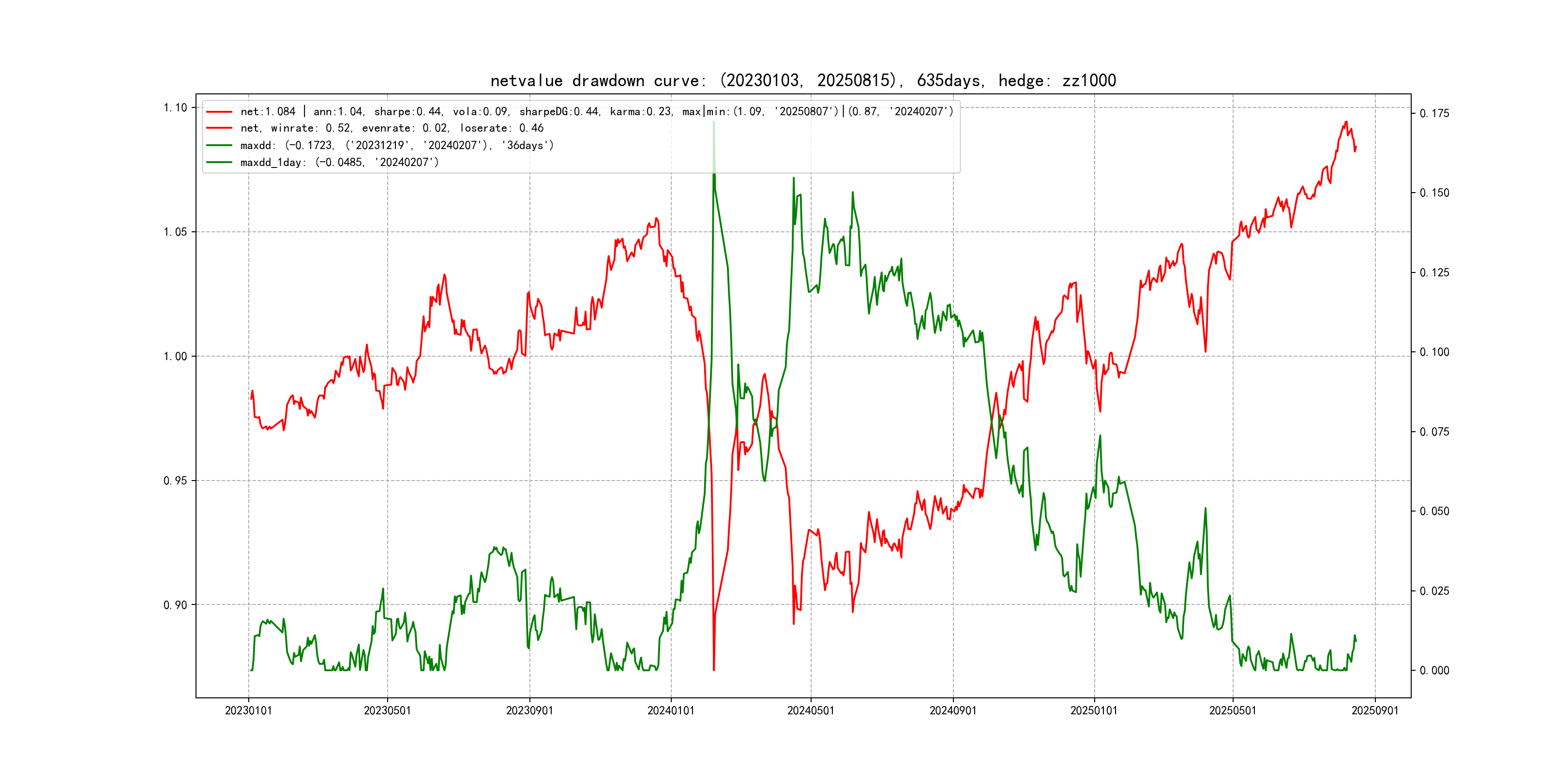1568x784 pixels.
Task: Click the 0.90 left y-axis label
Action: click(175, 605)
